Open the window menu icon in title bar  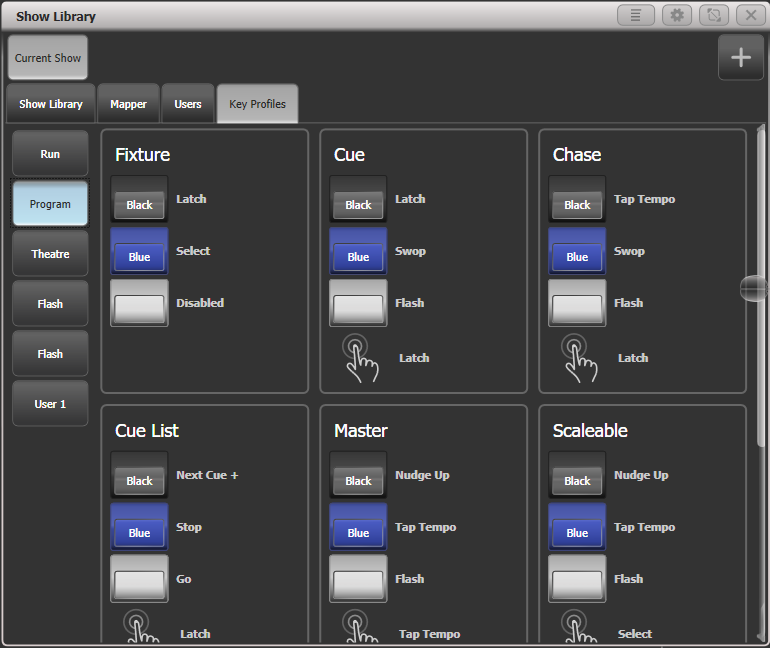[636, 16]
